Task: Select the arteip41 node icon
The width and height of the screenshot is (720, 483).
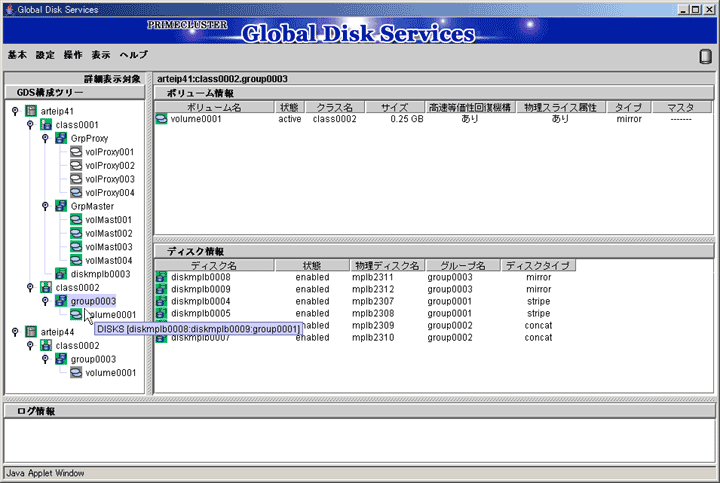Action: pyautogui.click(x=31, y=111)
